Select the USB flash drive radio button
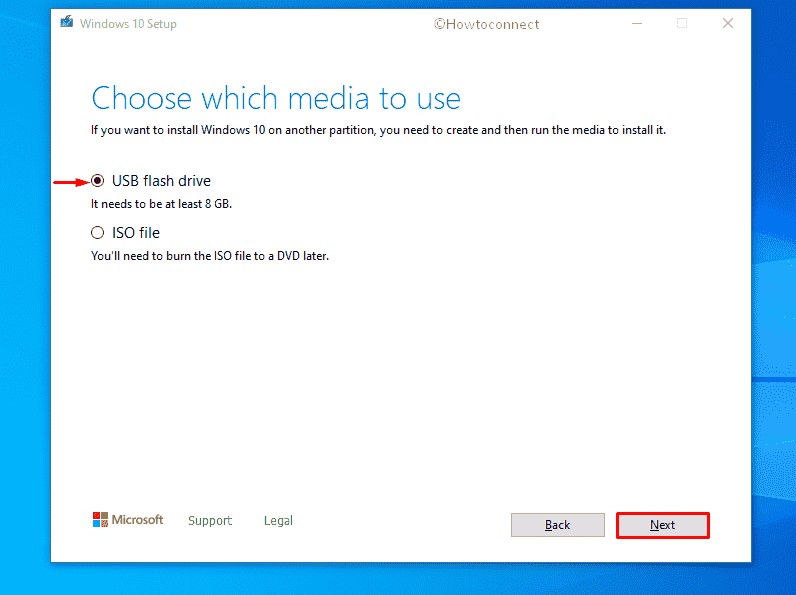This screenshot has width=796, height=595. point(97,181)
